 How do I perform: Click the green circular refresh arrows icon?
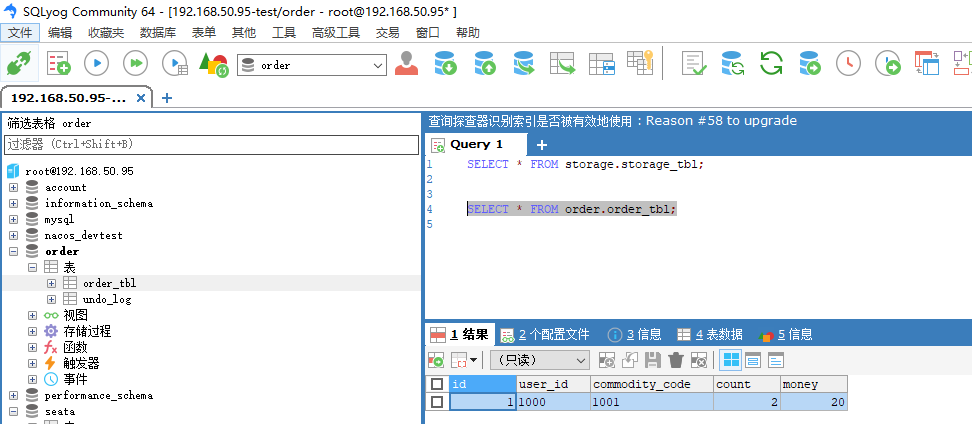771,63
